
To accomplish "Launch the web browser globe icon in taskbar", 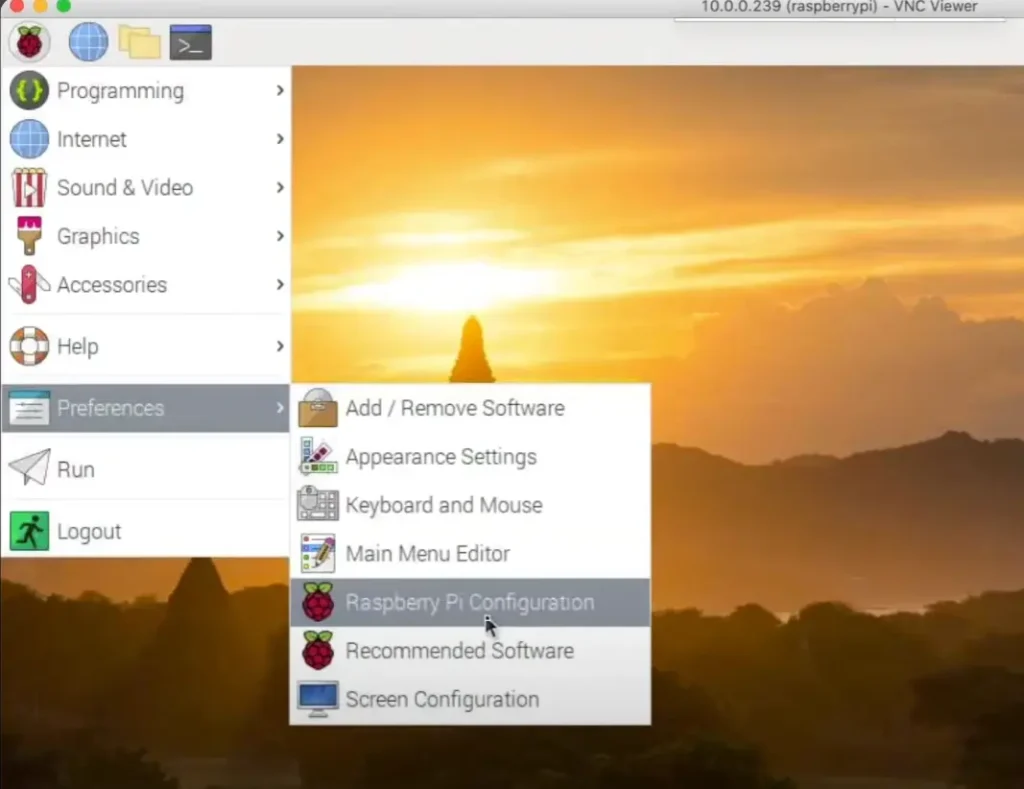I will [x=88, y=42].
